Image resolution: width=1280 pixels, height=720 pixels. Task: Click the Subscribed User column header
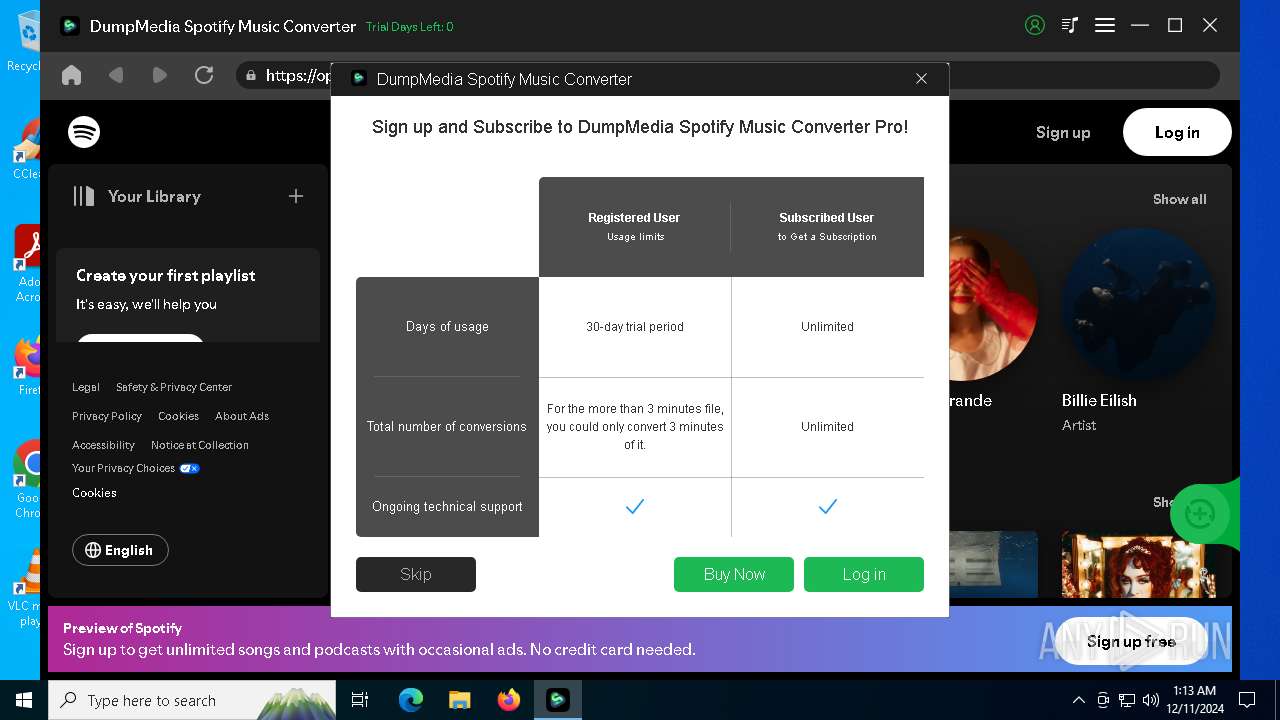(827, 226)
